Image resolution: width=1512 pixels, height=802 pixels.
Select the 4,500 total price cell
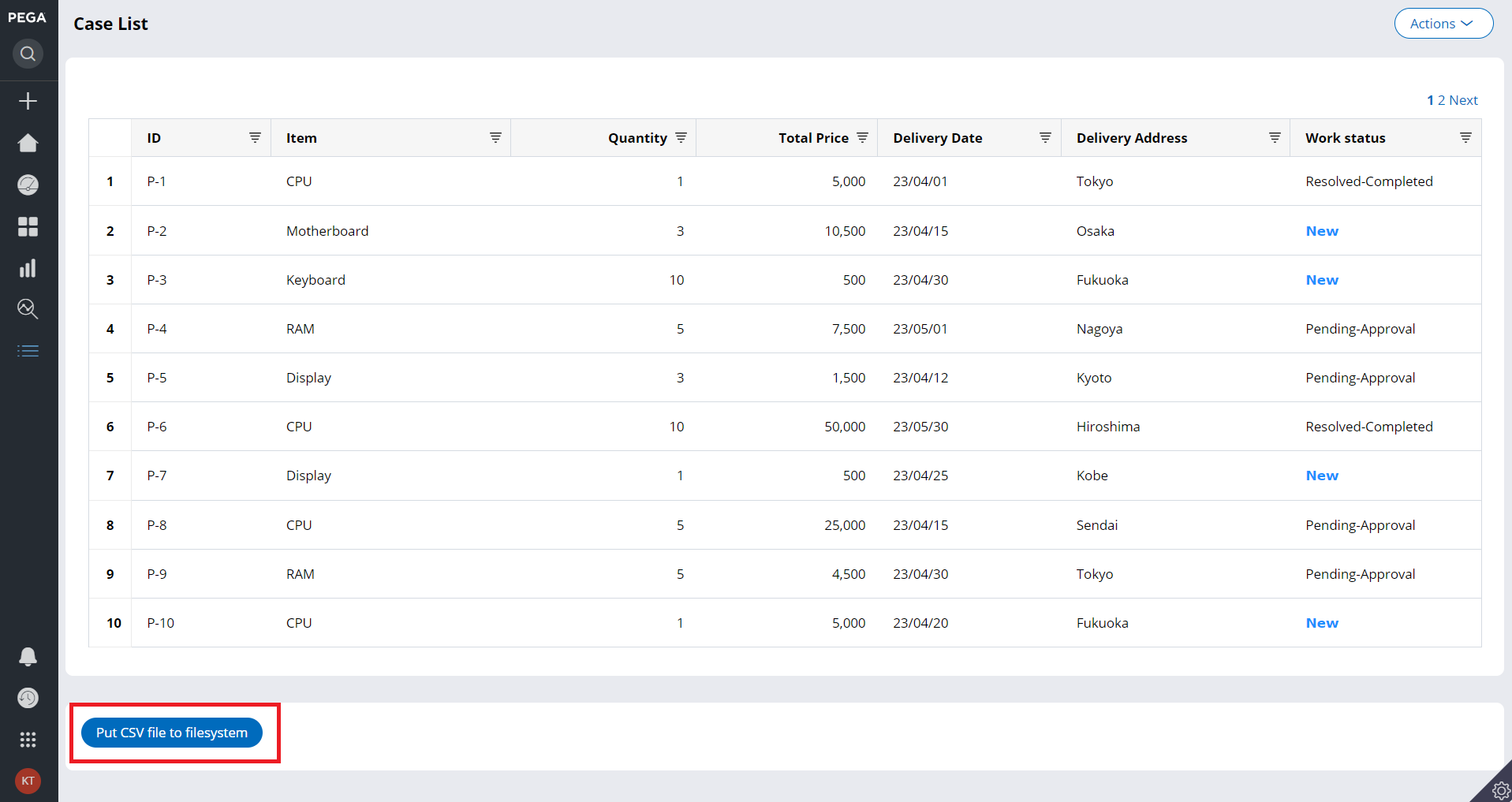(849, 574)
